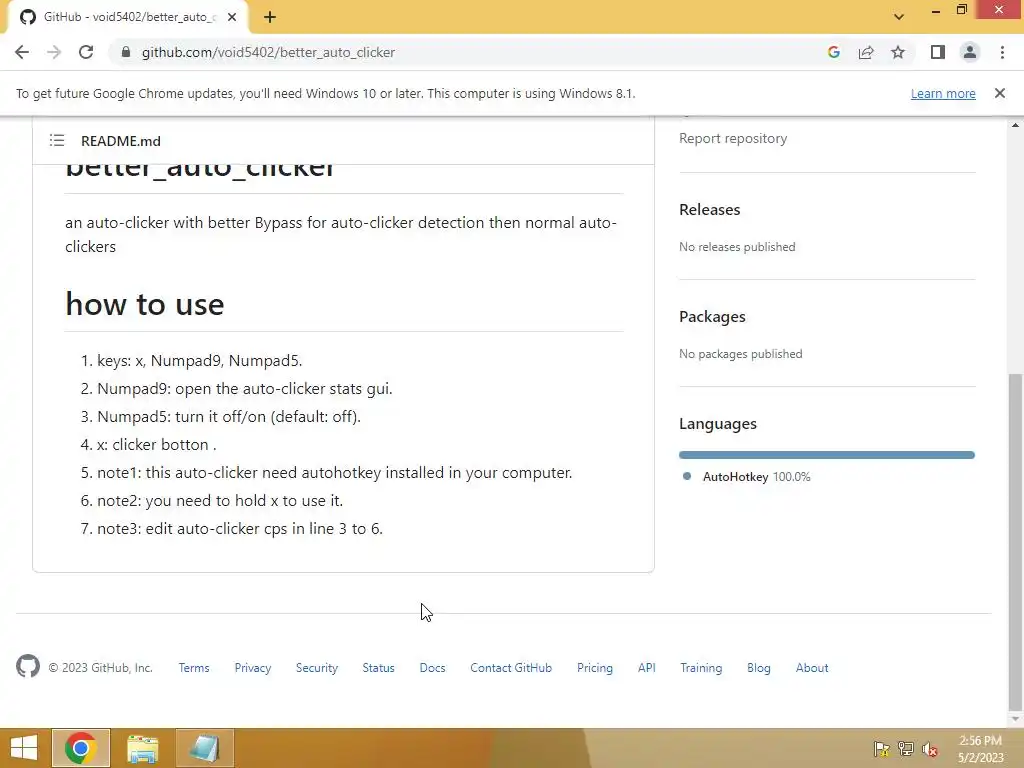Open the Security footer link

pos(317,668)
